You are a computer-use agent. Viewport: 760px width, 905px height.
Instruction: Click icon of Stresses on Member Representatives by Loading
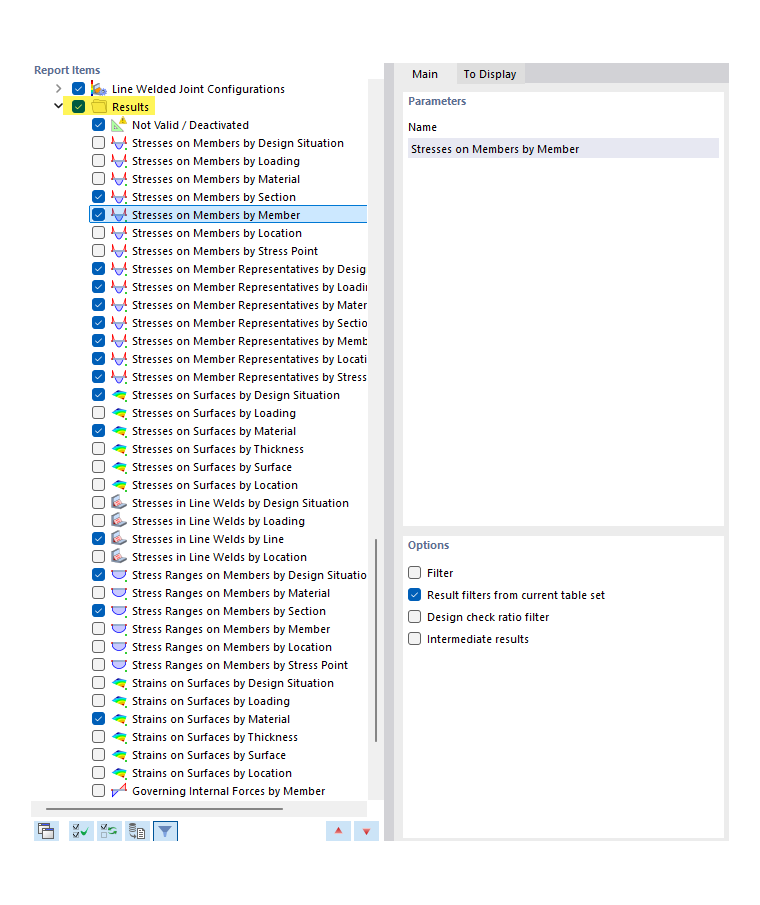(x=119, y=287)
